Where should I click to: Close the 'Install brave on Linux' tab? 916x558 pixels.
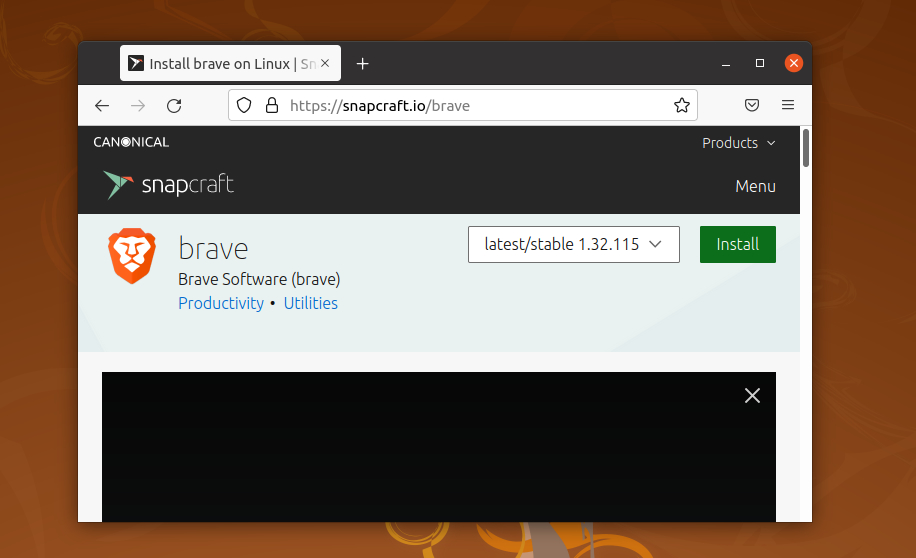pyautogui.click(x=325, y=63)
